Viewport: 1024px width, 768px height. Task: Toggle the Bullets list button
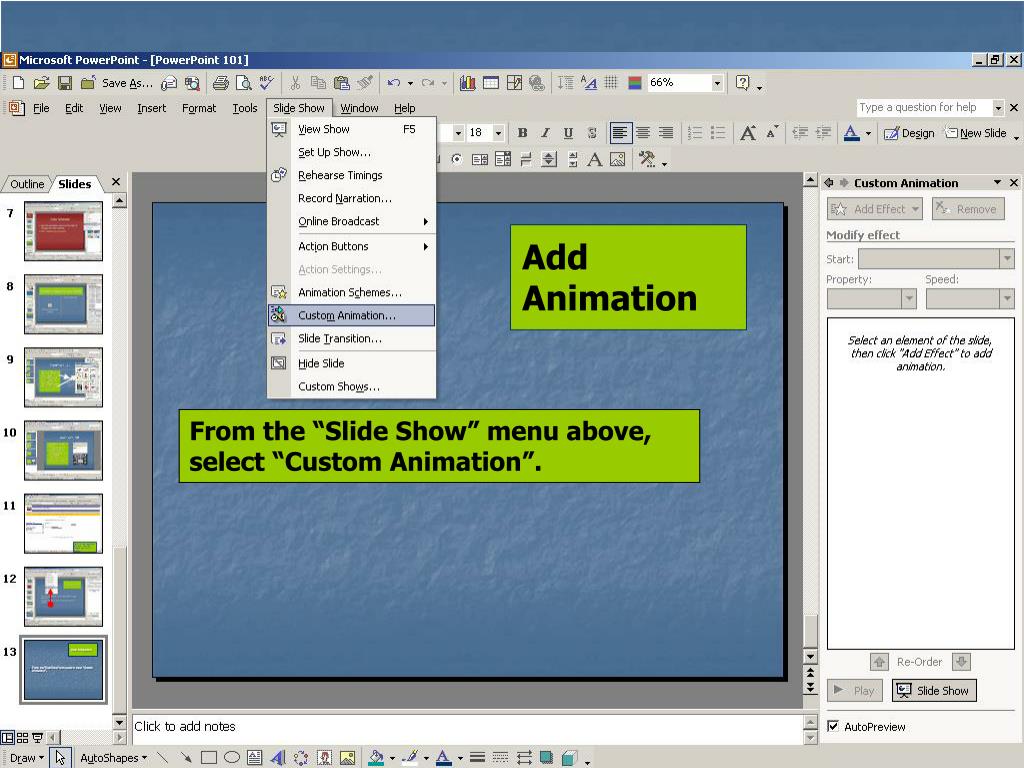(x=718, y=133)
